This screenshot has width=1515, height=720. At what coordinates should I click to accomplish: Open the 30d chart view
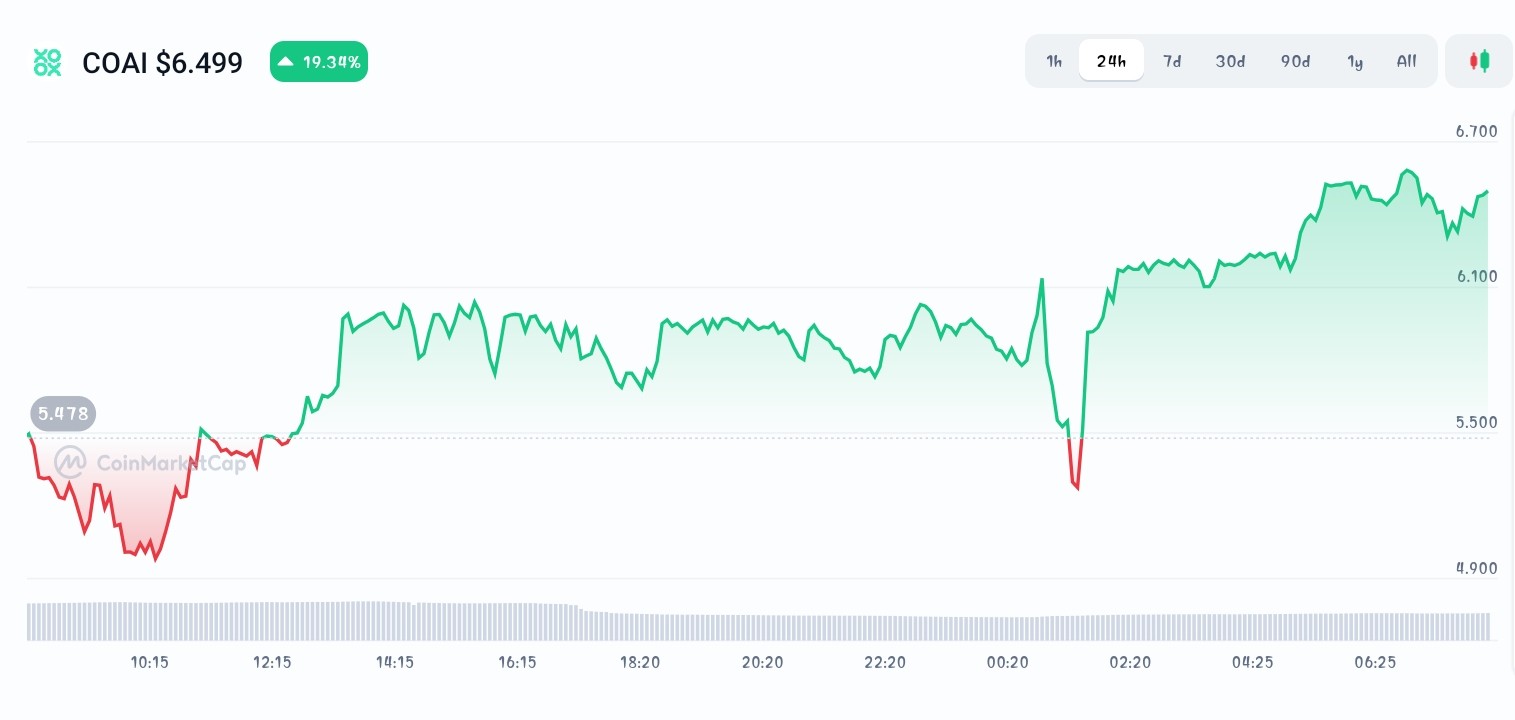pyautogui.click(x=1230, y=61)
